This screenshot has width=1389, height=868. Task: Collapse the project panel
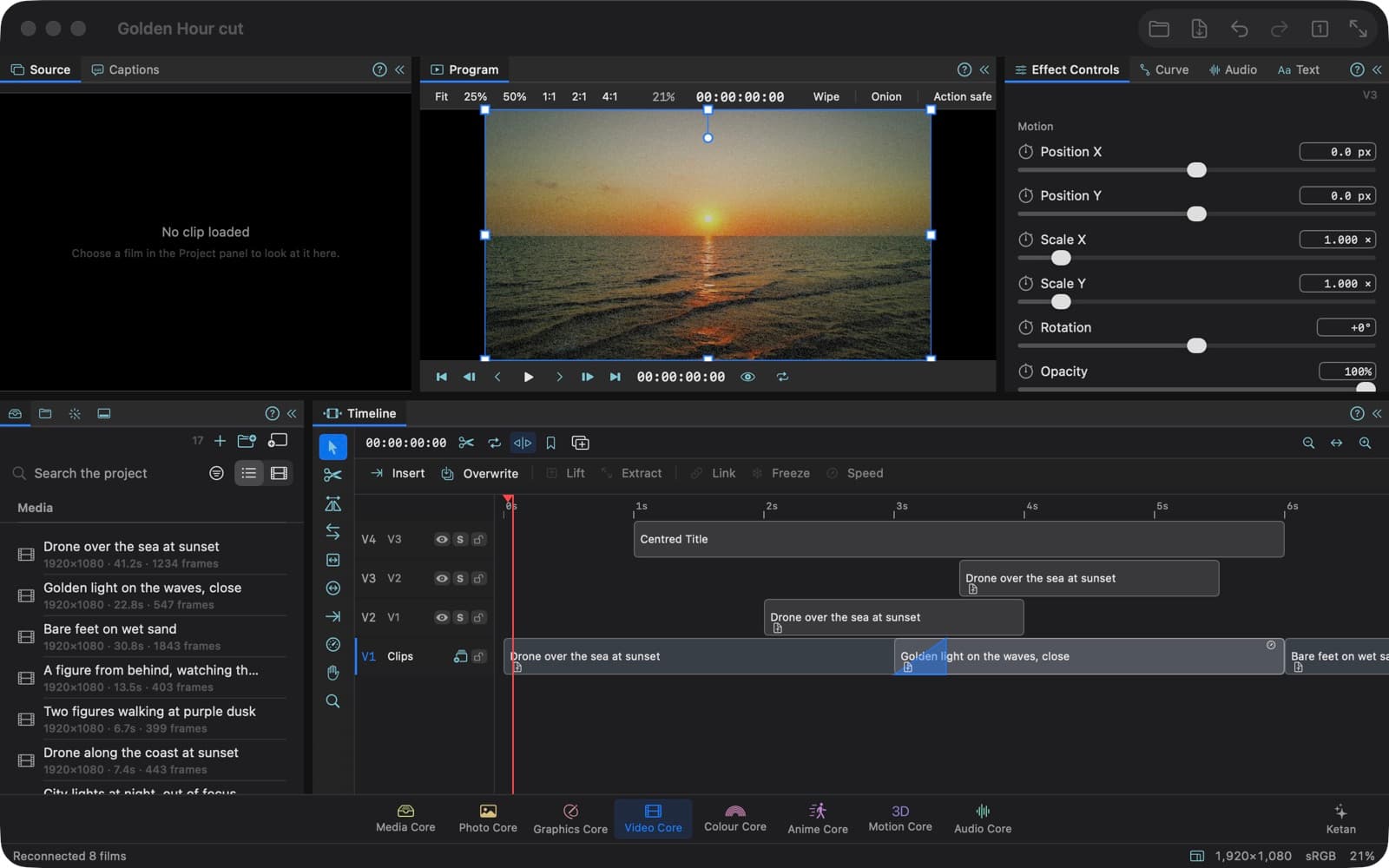point(292,413)
